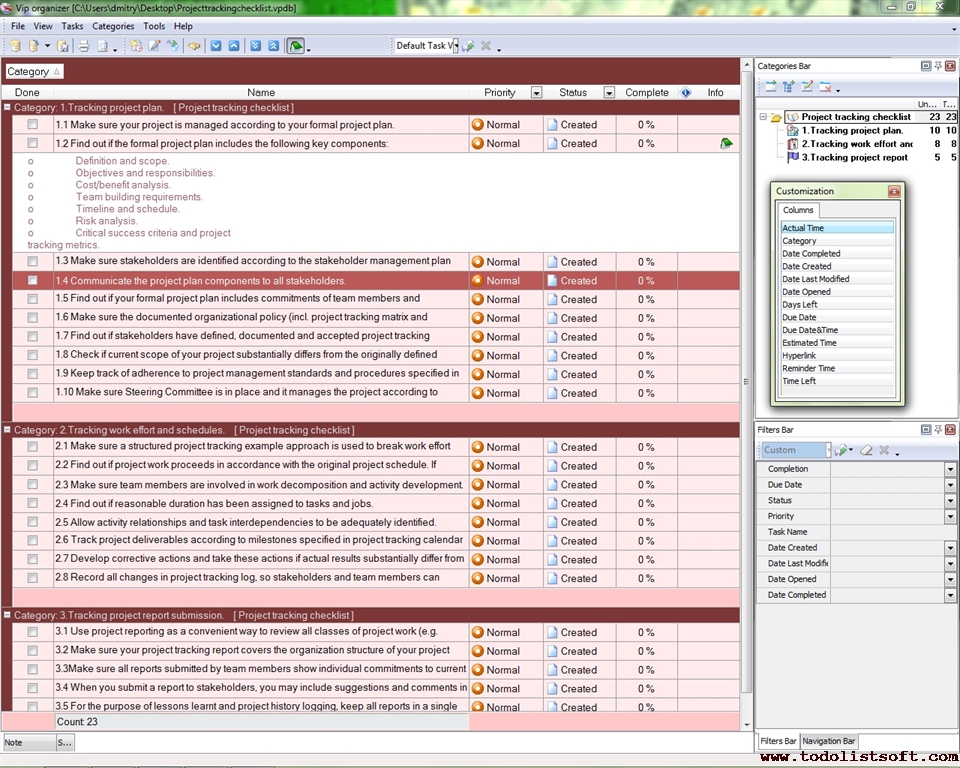Open the Priority column header dropdown

click(x=536, y=93)
